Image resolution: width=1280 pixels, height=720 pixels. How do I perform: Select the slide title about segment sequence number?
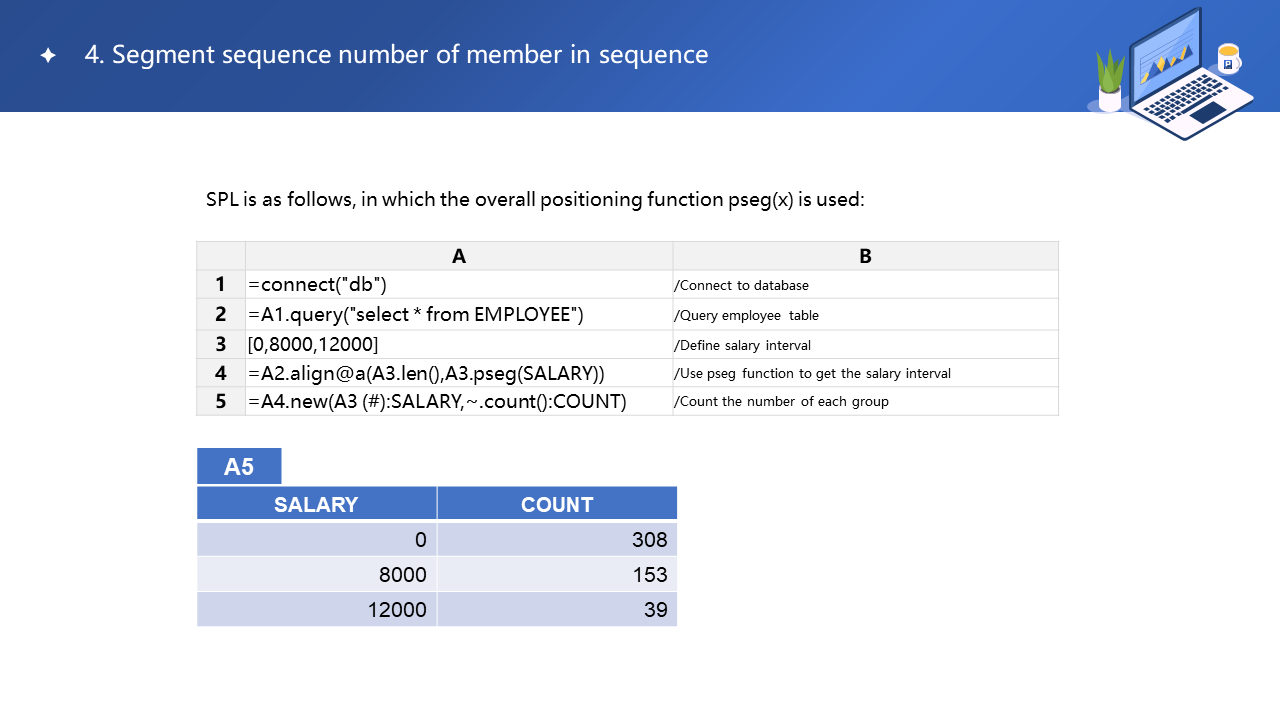pyautogui.click(x=396, y=55)
